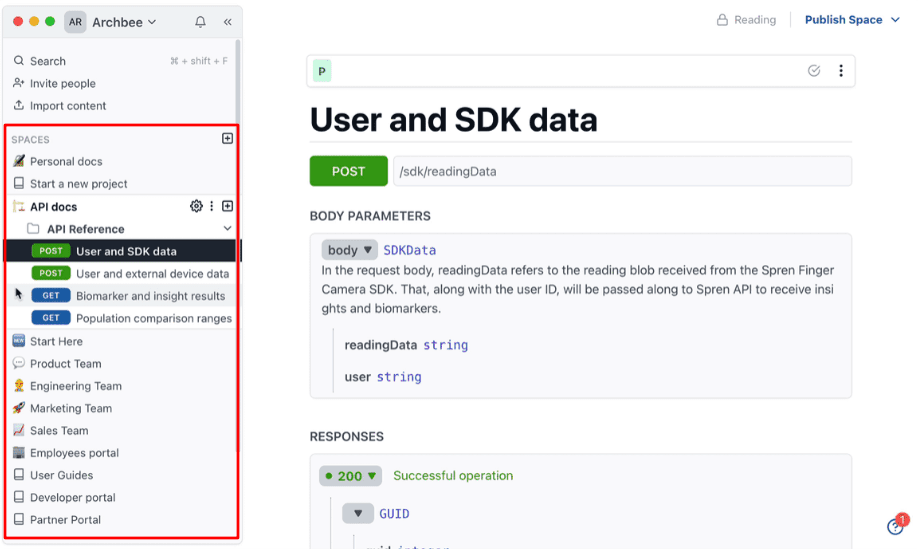Add a new space with plus icon
This screenshot has height=549, width=918.
(x=227, y=139)
